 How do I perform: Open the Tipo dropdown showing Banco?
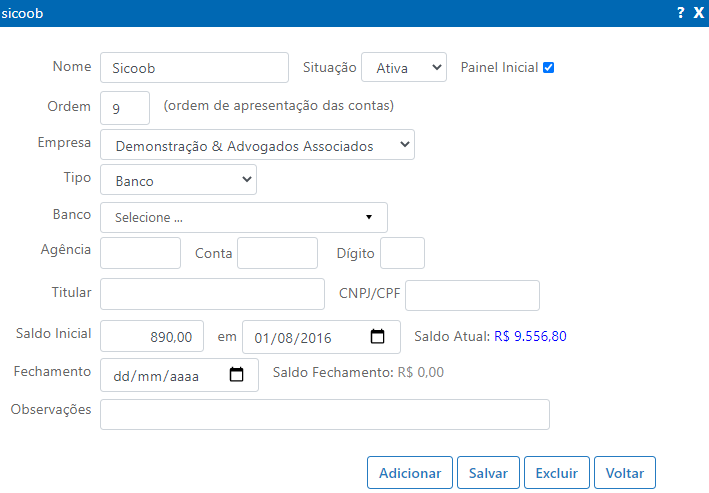[x=179, y=180]
